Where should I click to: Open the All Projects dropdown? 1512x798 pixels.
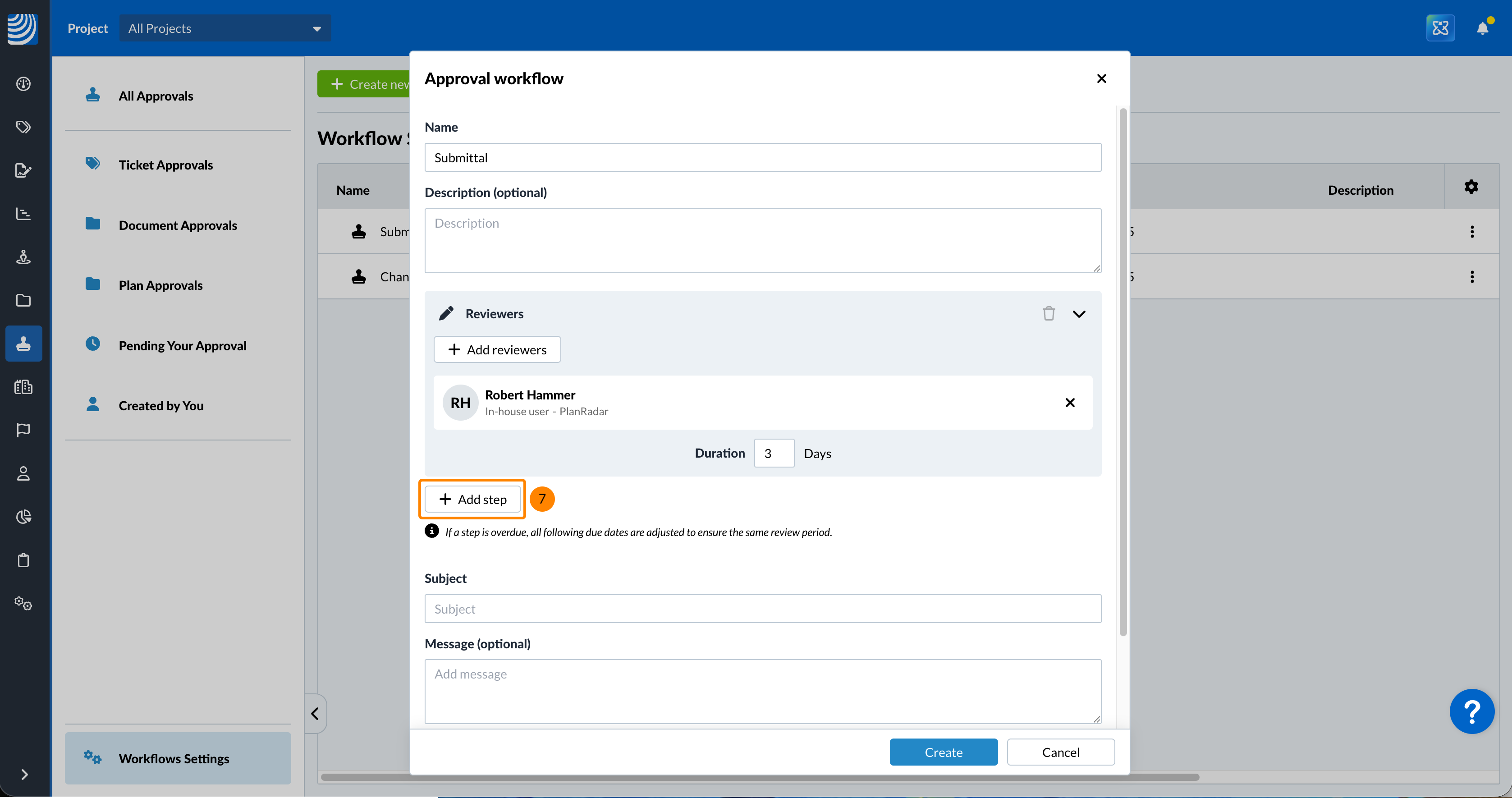pos(225,28)
